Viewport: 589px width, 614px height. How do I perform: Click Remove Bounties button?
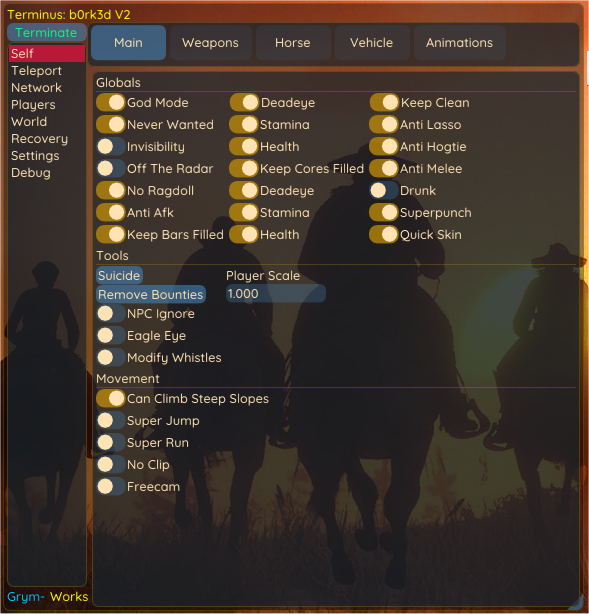tap(151, 294)
